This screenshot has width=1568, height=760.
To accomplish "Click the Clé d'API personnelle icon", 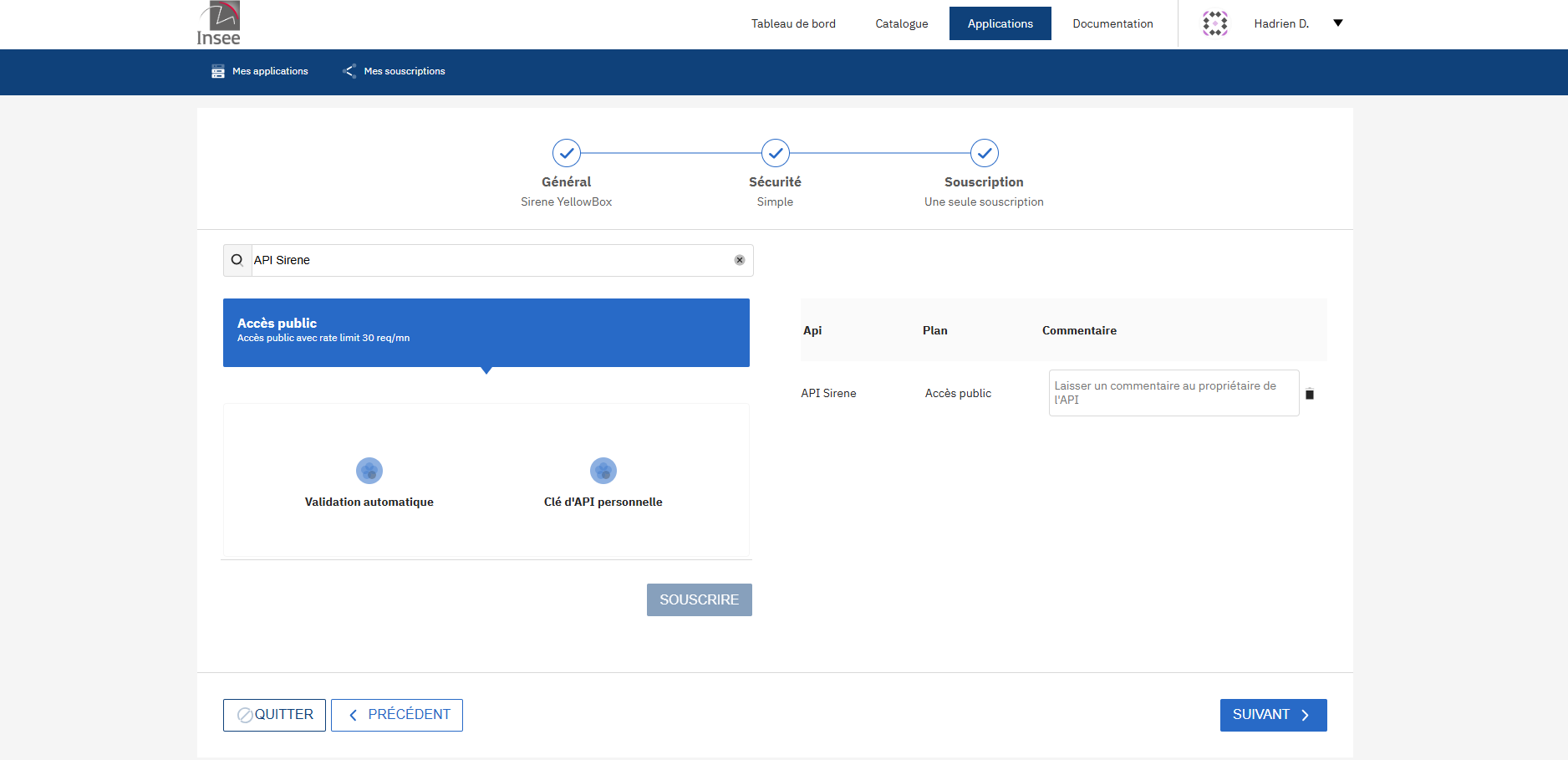I will pos(603,471).
